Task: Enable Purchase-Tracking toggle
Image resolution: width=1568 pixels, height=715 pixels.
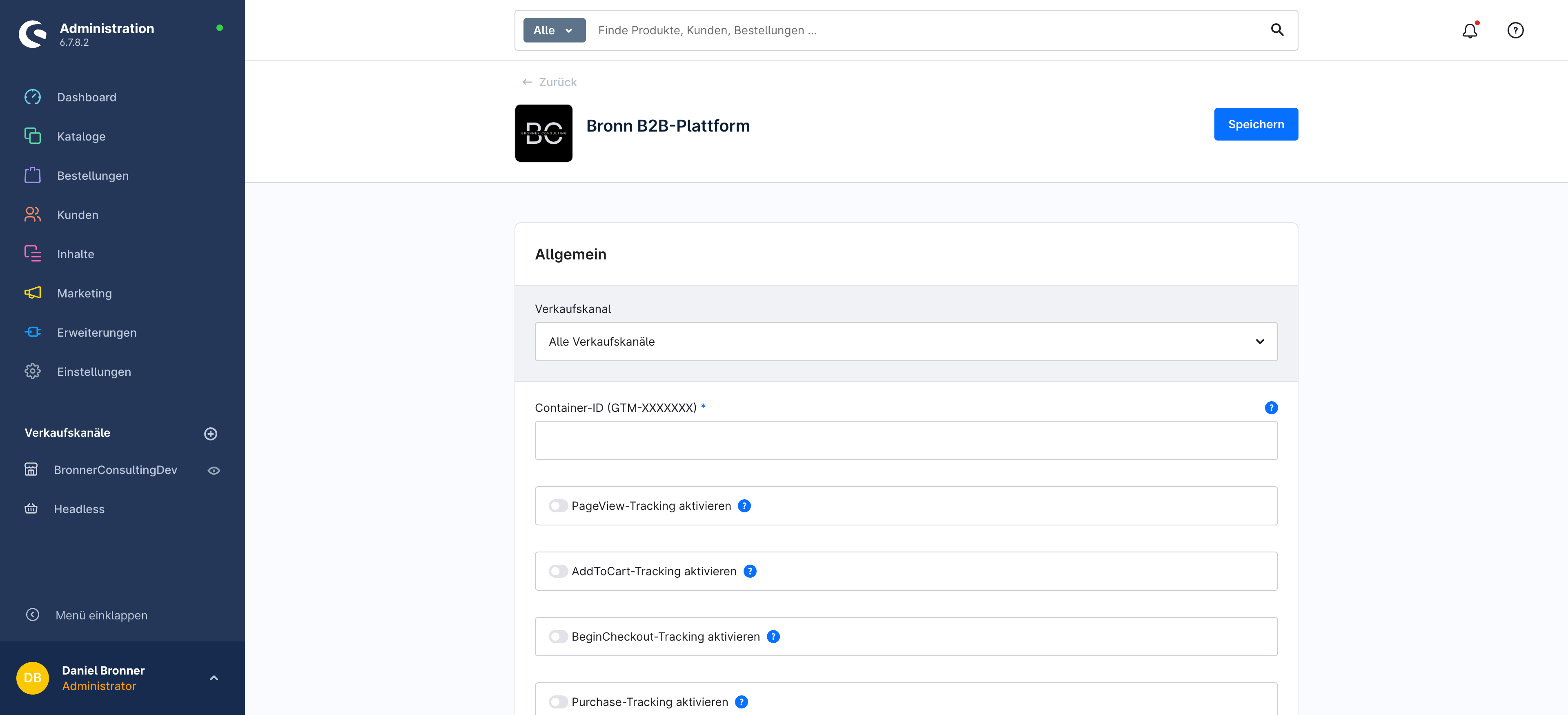Action: tap(558, 702)
